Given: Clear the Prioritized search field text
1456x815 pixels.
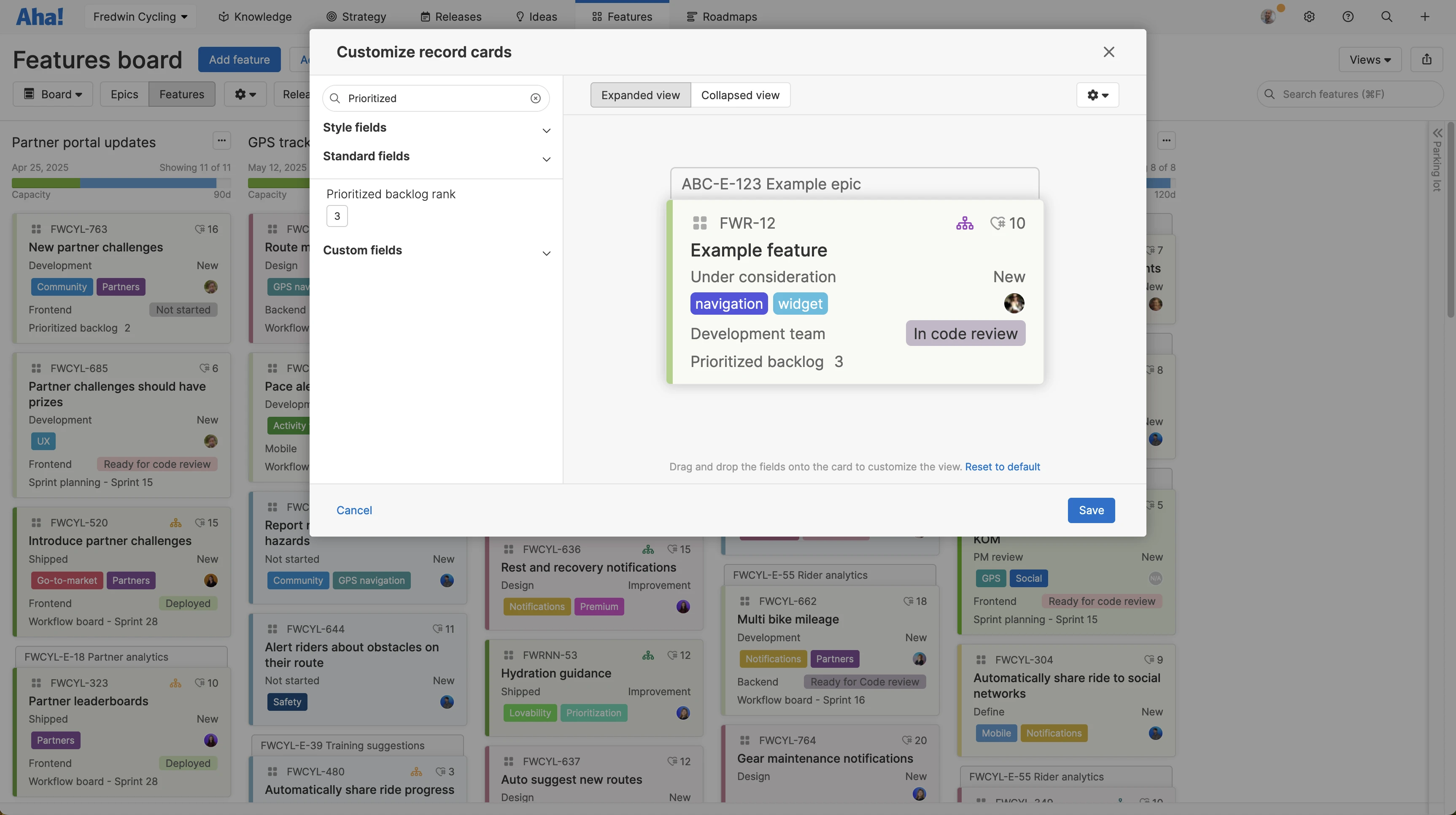Looking at the screenshot, I should click(535, 98).
